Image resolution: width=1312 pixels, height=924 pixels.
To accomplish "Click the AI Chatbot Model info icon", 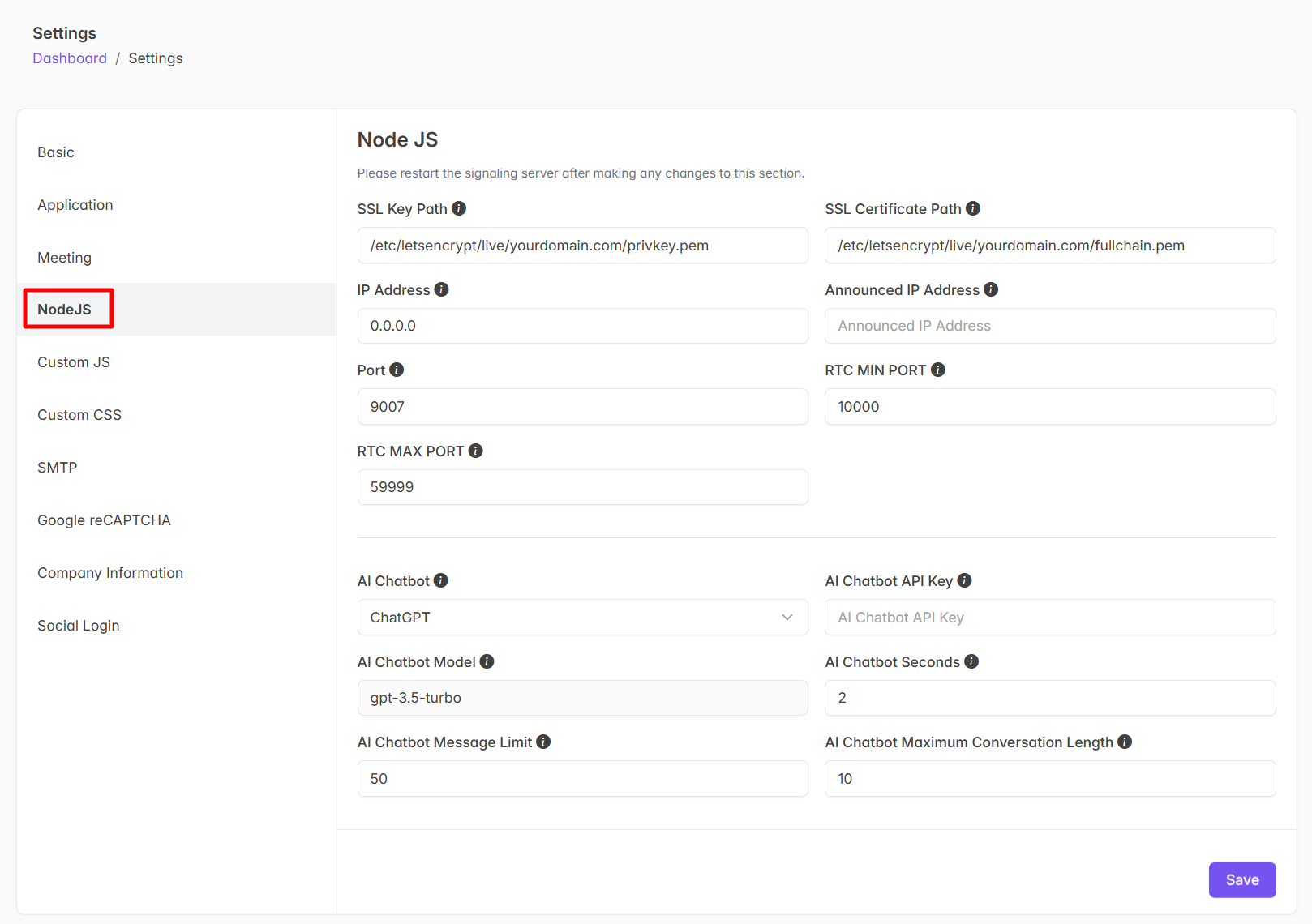I will 487,661.
